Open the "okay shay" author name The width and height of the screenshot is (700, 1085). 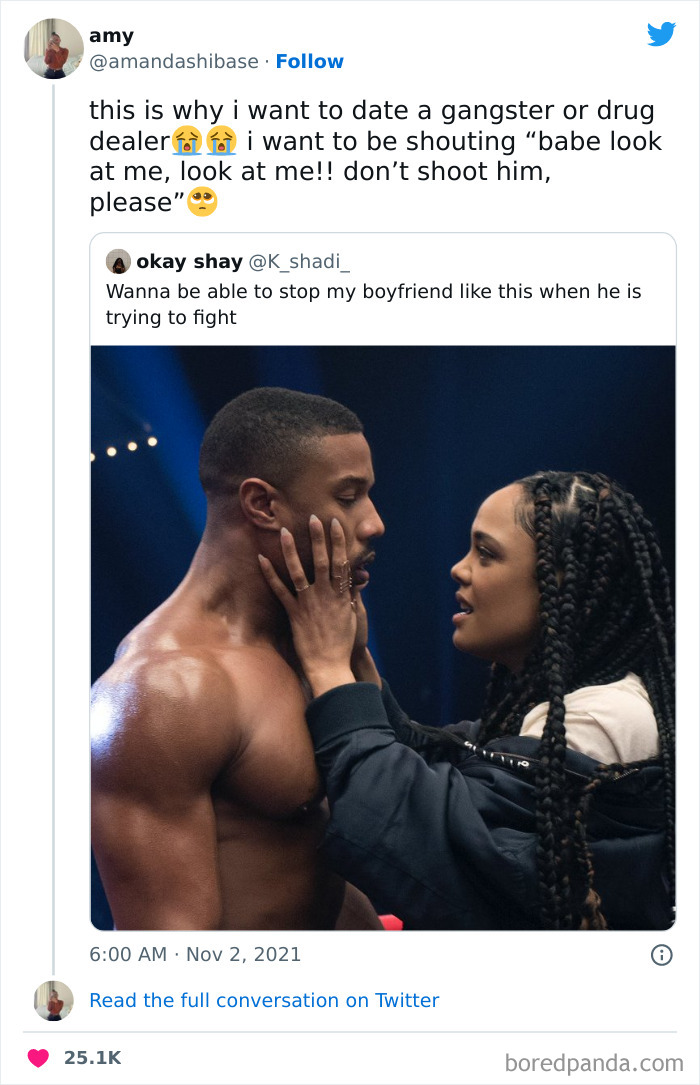click(x=189, y=262)
